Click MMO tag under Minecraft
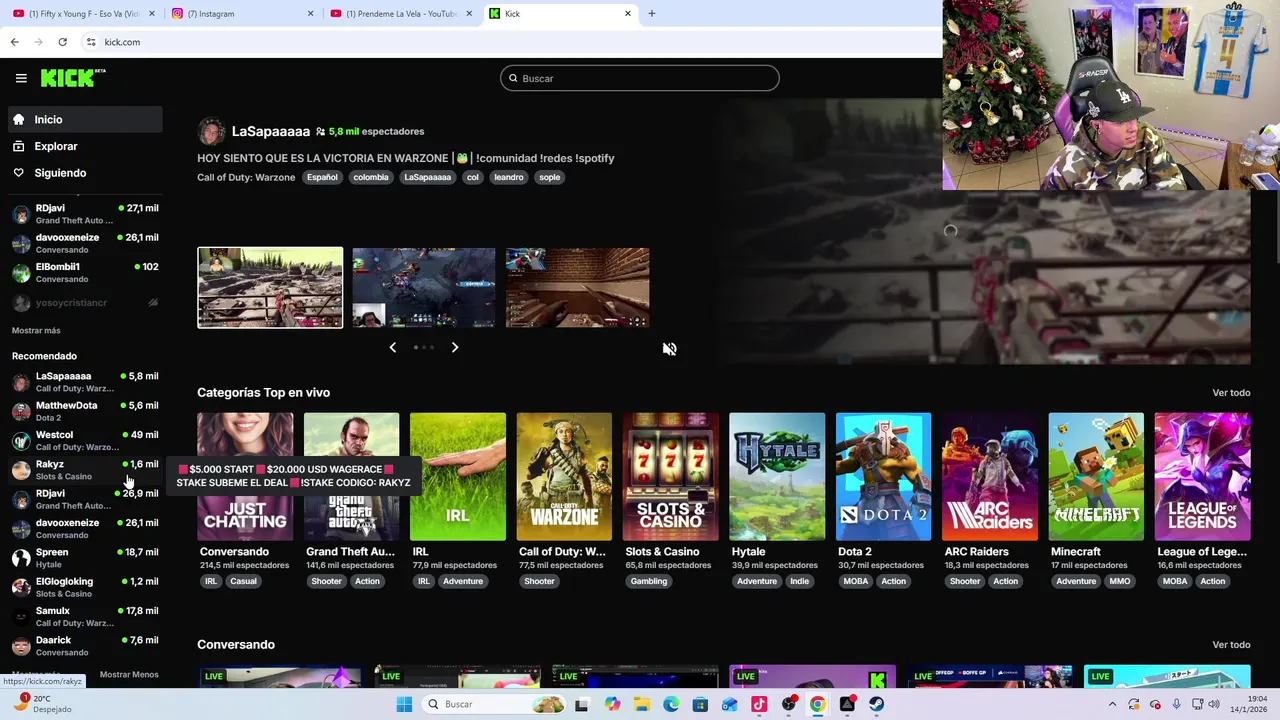The width and height of the screenshot is (1280, 720). [1120, 581]
